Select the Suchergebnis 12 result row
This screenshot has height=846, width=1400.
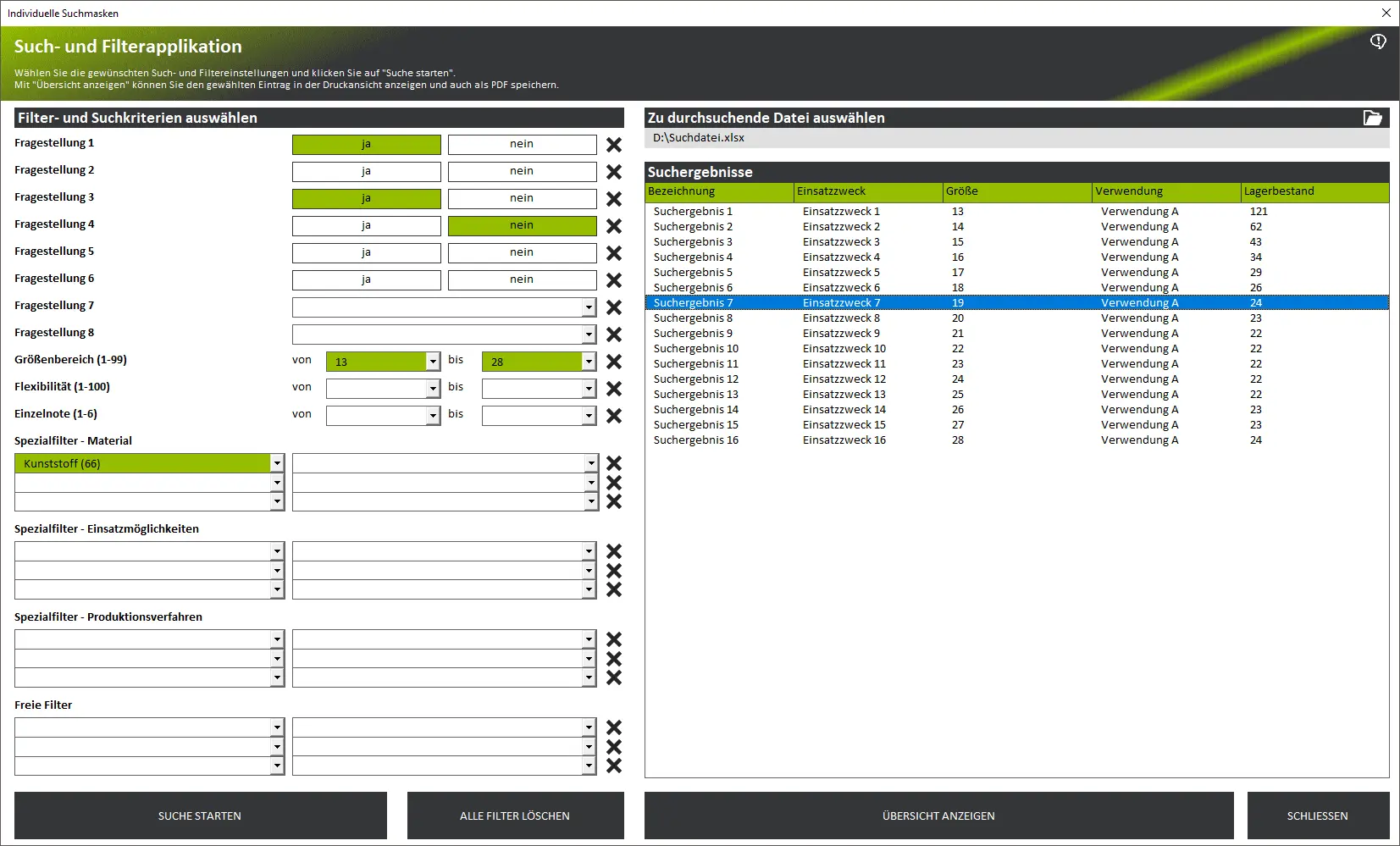click(x=696, y=379)
